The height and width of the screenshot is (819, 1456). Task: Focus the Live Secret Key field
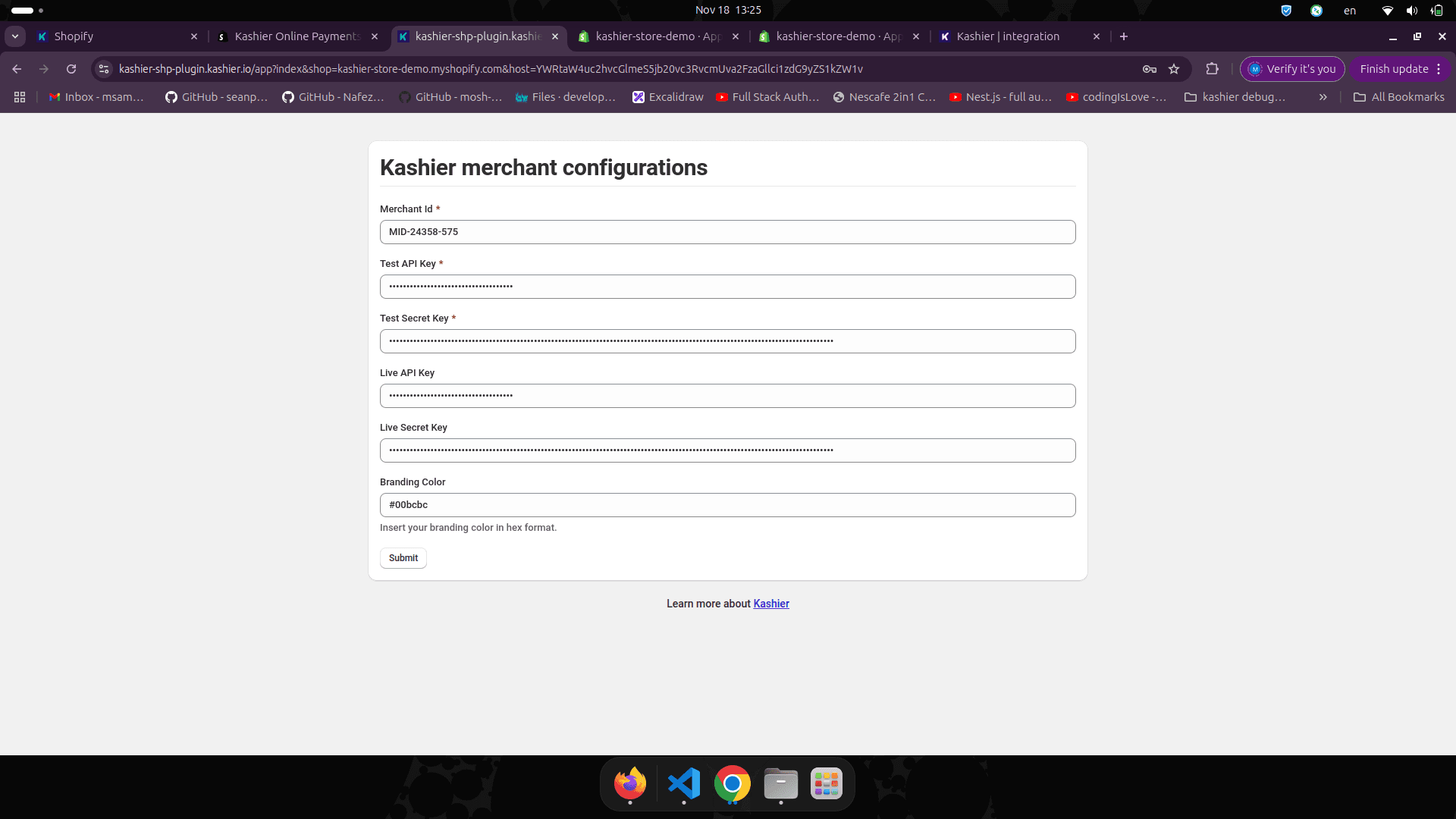(x=727, y=450)
